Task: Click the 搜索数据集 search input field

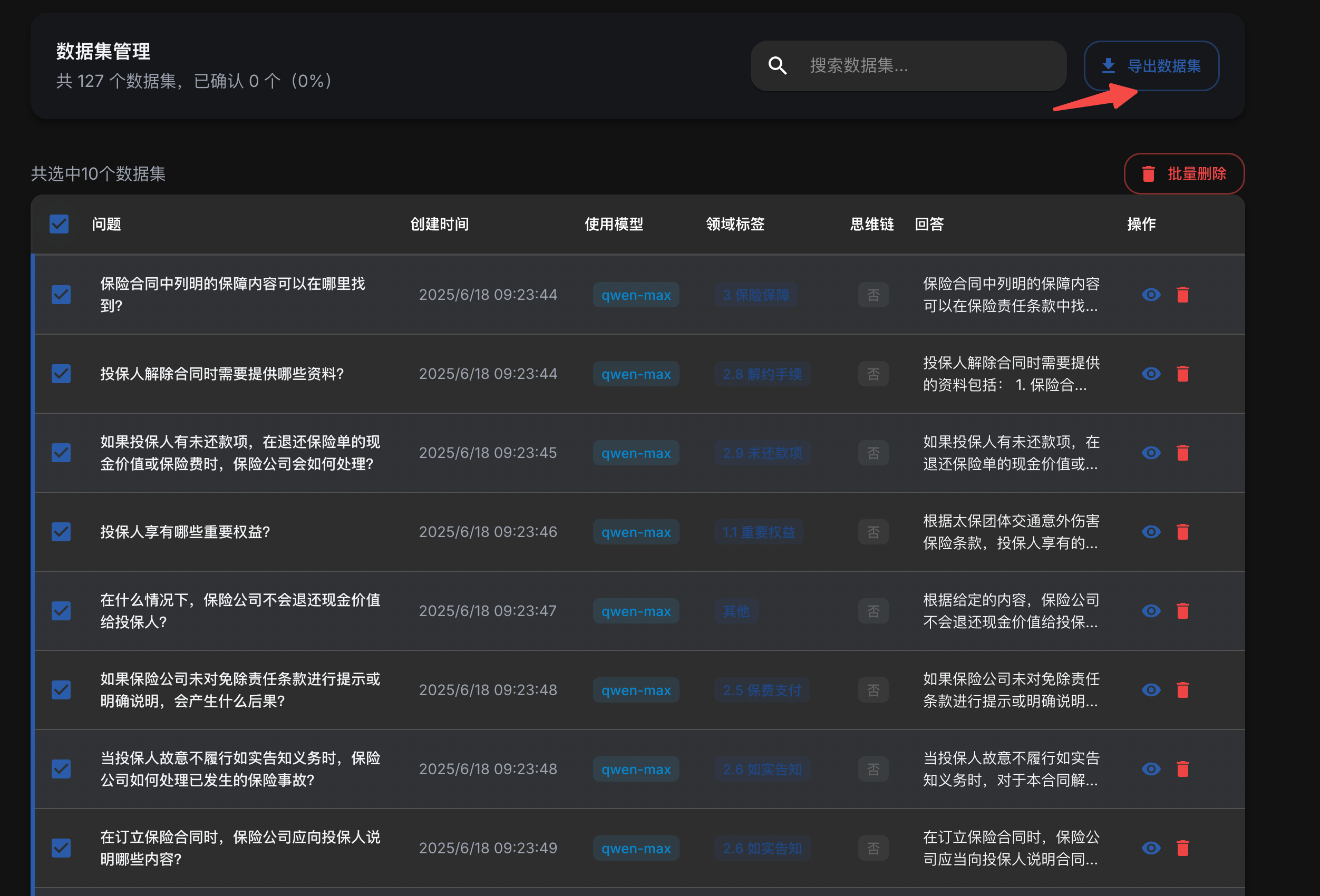Action: pyautogui.click(x=920, y=65)
